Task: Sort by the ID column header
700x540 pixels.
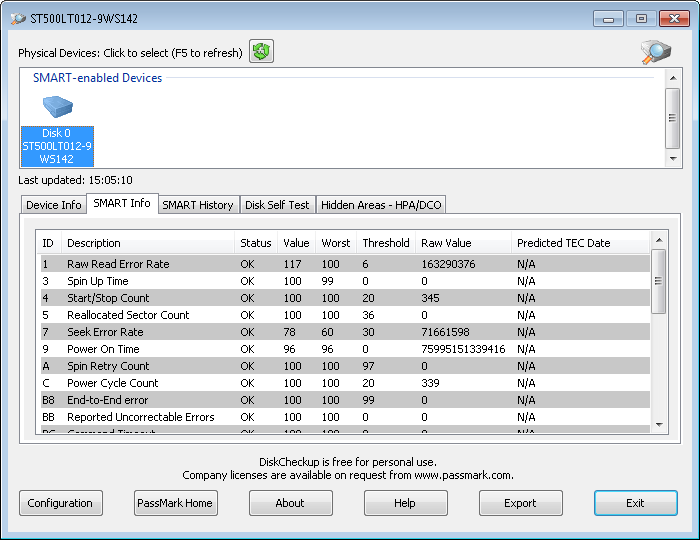Action: (49, 243)
